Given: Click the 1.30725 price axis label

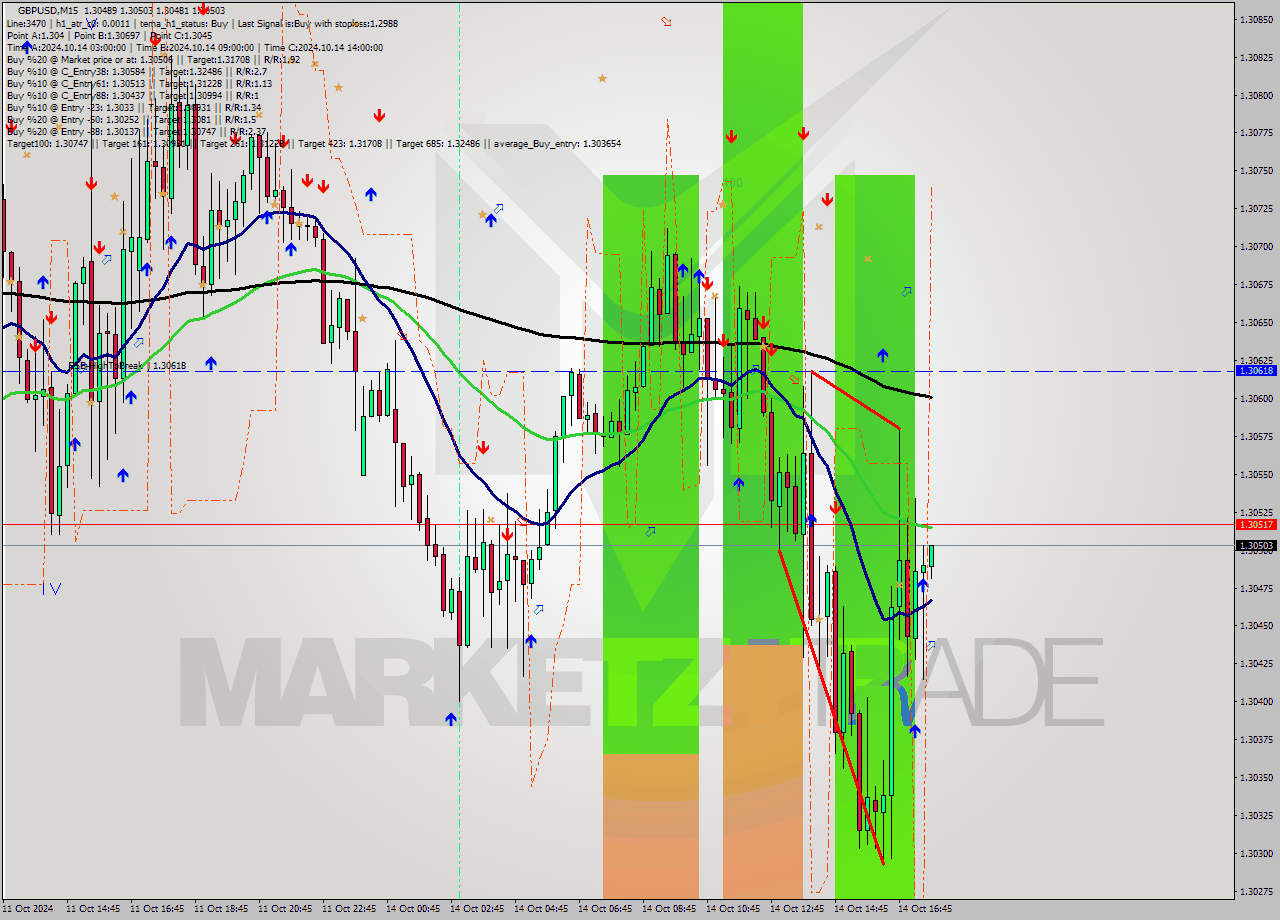Looking at the screenshot, I should [x=1256, y=208].
